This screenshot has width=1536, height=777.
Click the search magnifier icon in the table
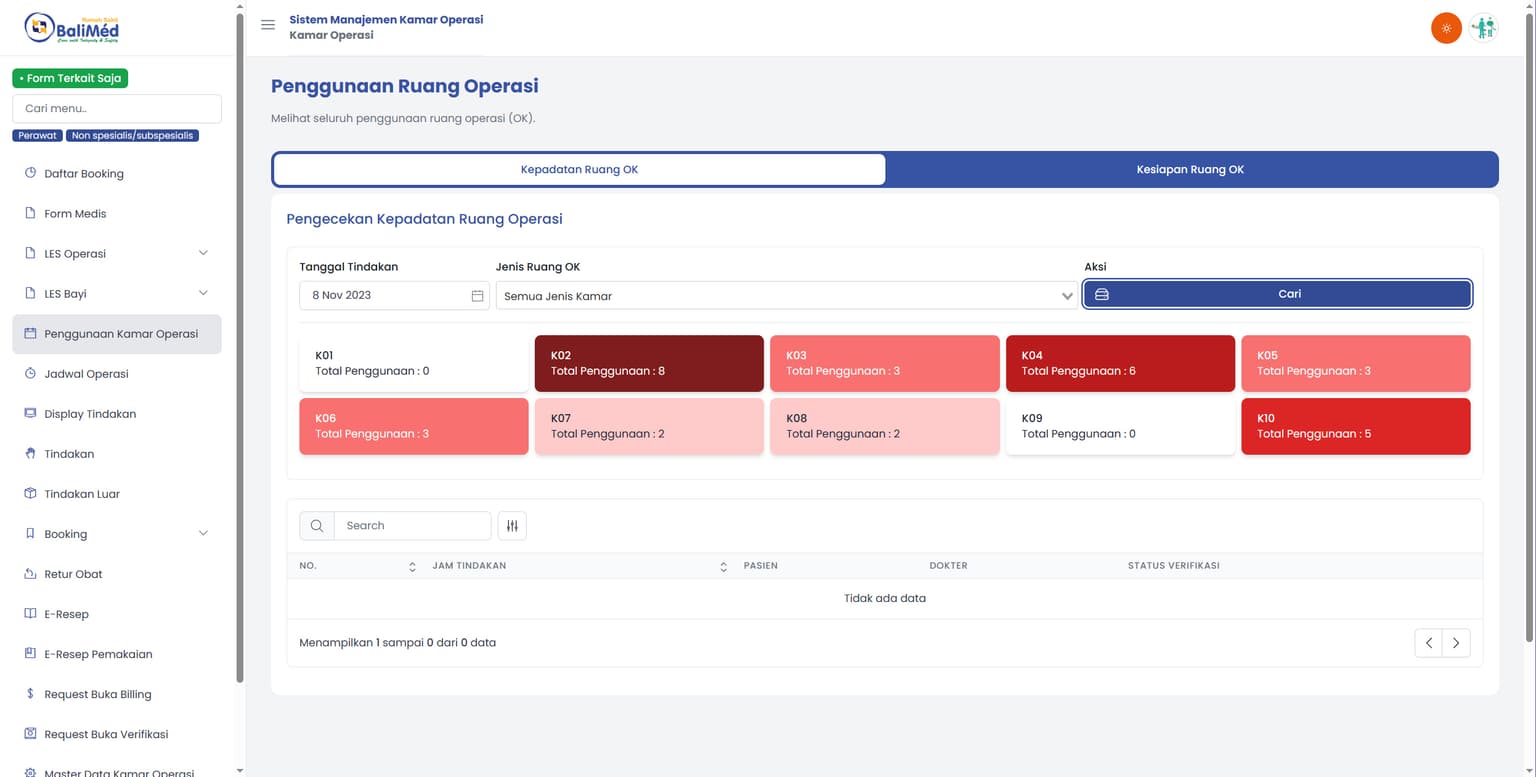coord(316,525)
